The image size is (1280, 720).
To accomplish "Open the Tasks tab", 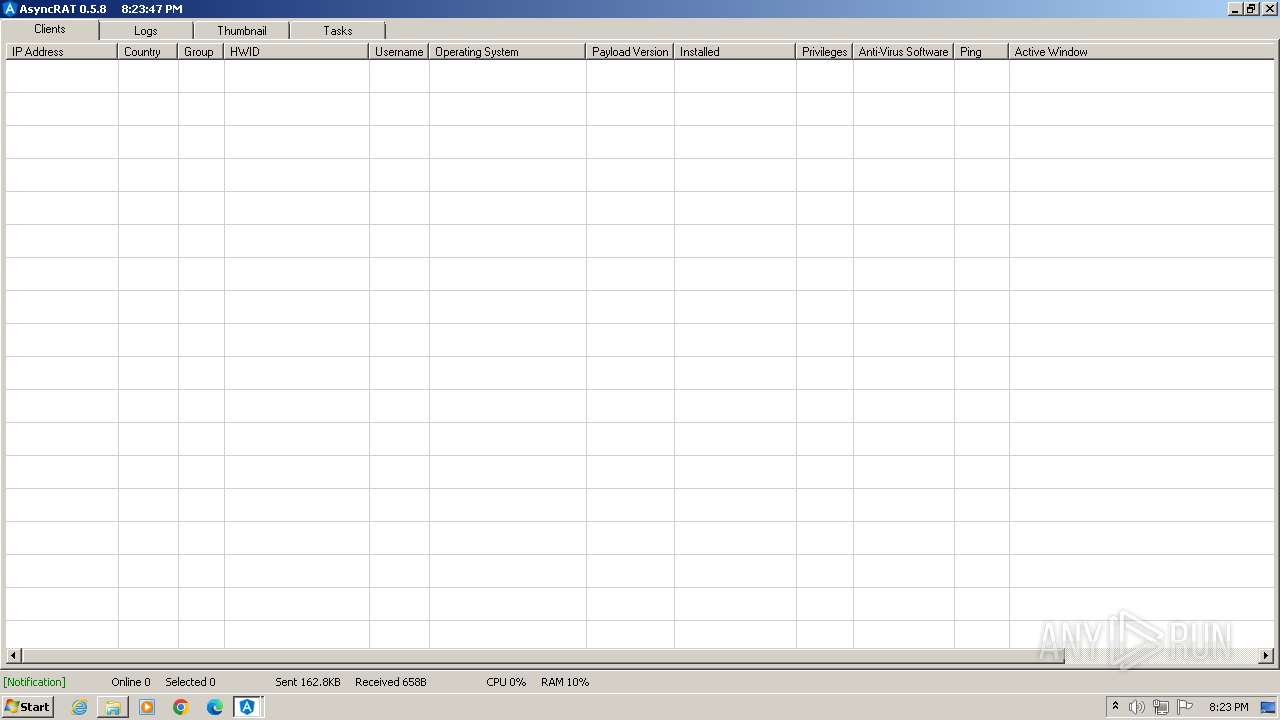I will [x=338, y=31].
